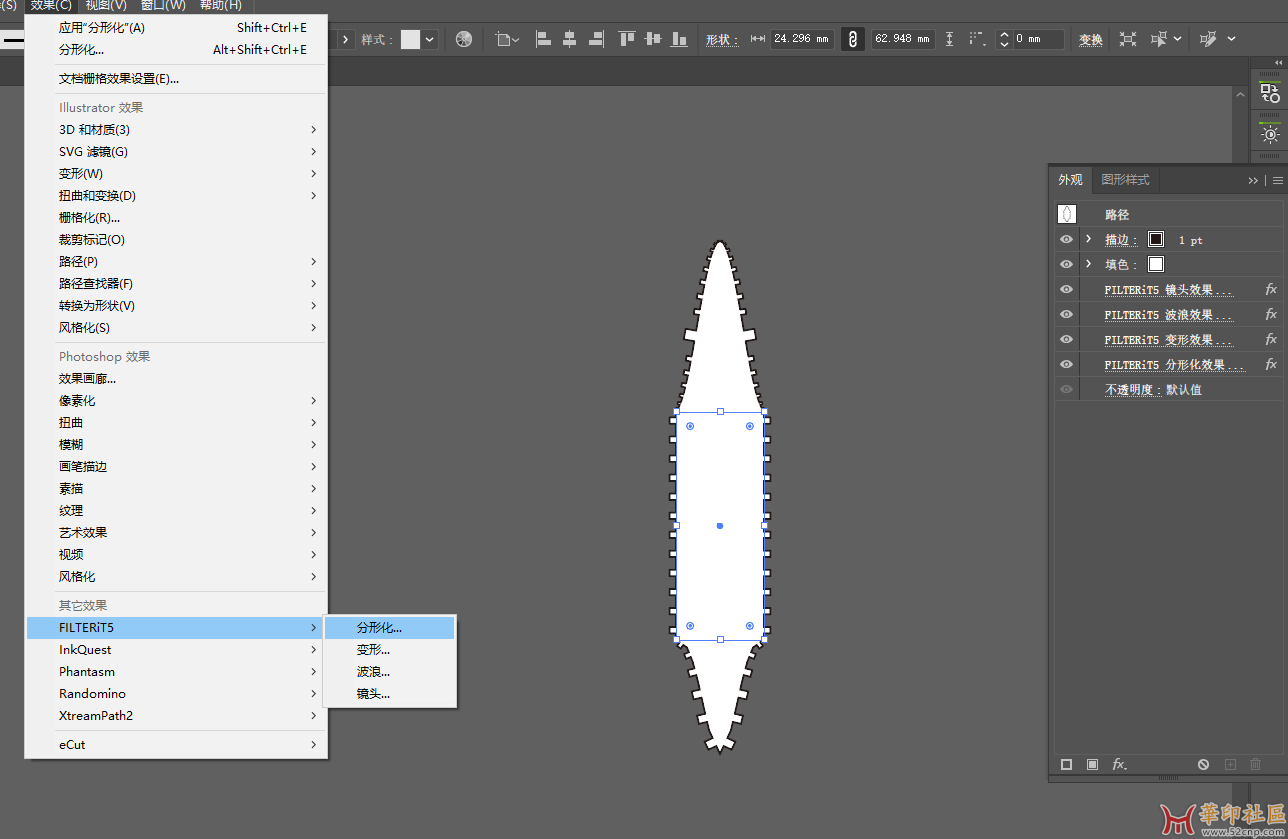Choose 变形... from FILTERiT5 submenu
The image size is (1288, 839).
(x=390, y=650)
